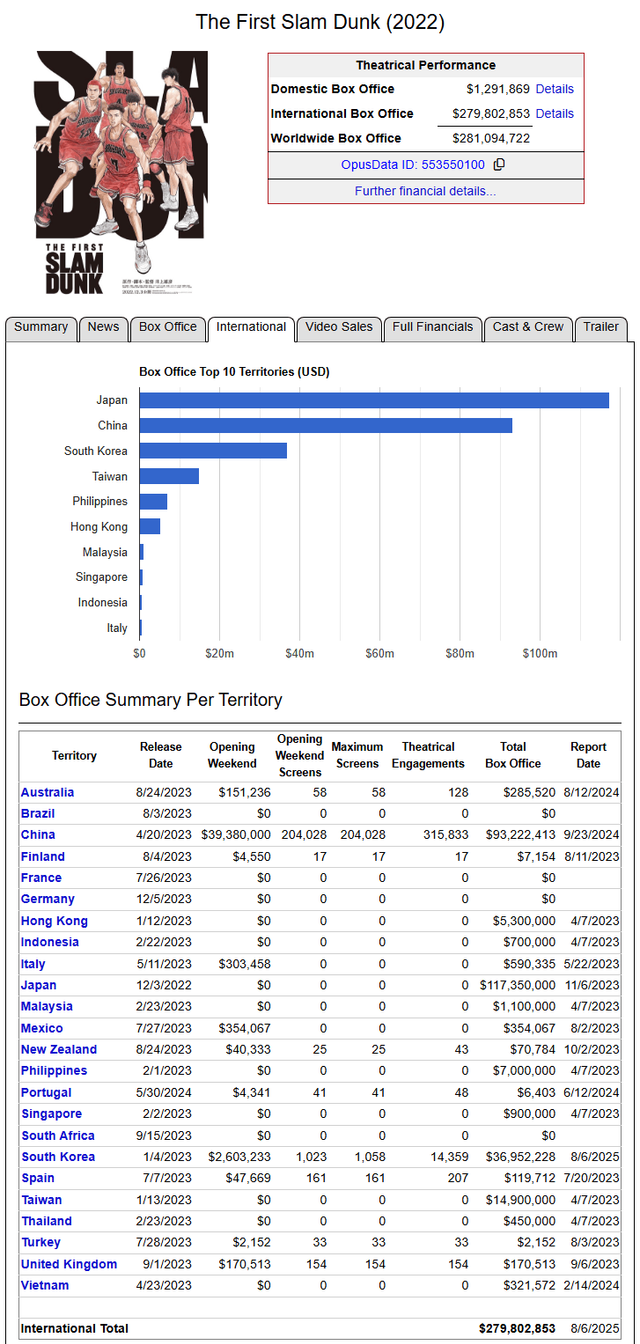Select the Video Sales tab
Screen dimensions: 640x1344
[x=339, y=327]
